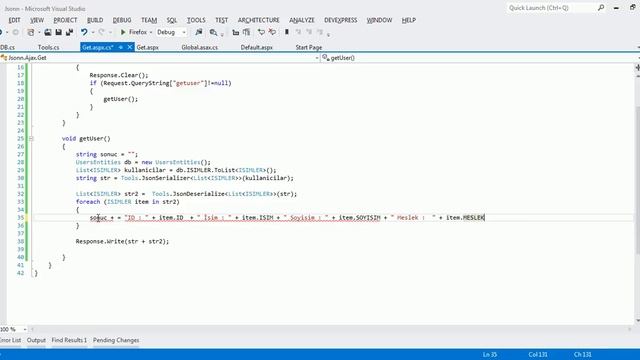The height and width of the screenshot is (360, 640).
Task: Click the Save All icon
Action: 69,32
